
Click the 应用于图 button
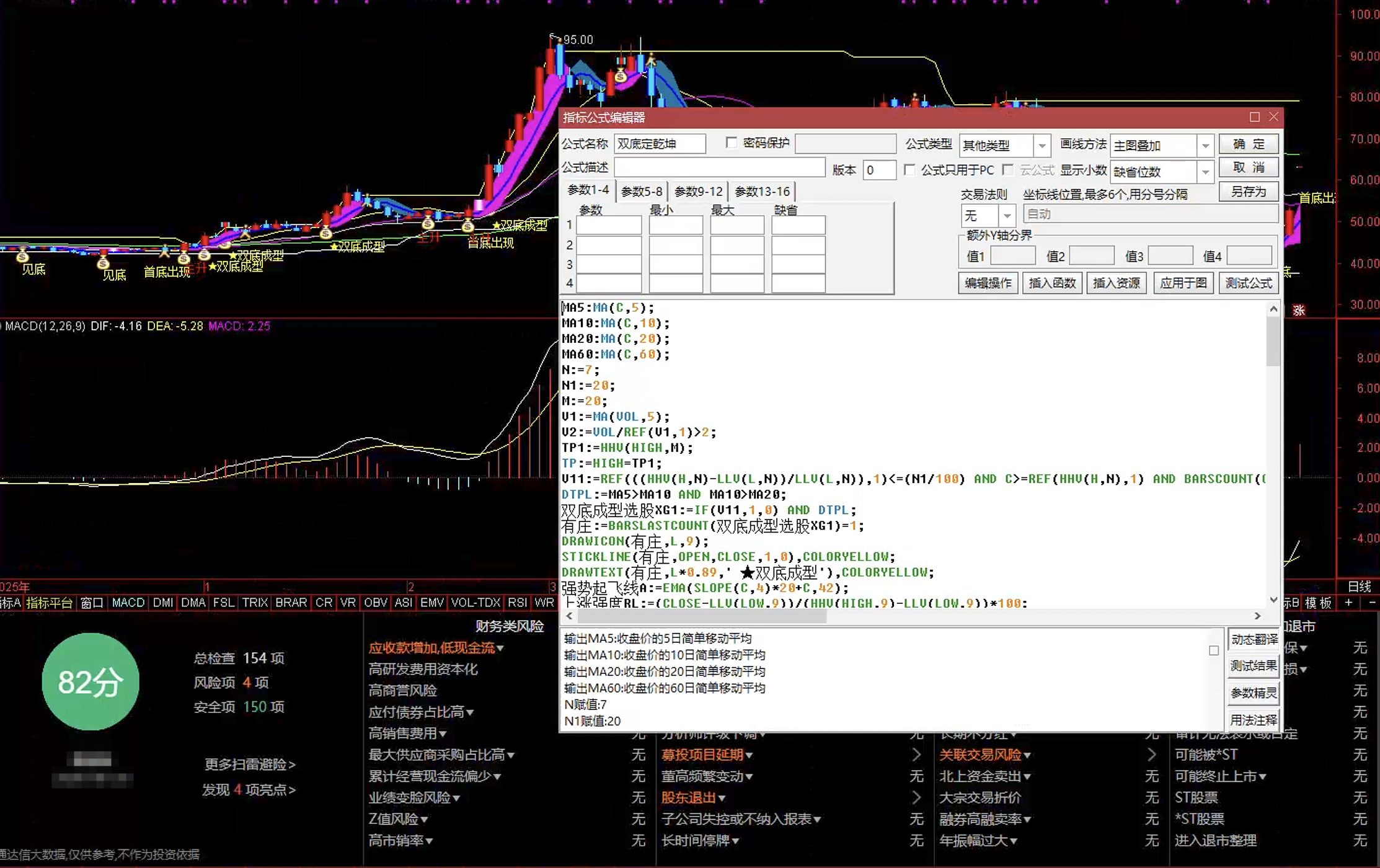pos(1183,283)
